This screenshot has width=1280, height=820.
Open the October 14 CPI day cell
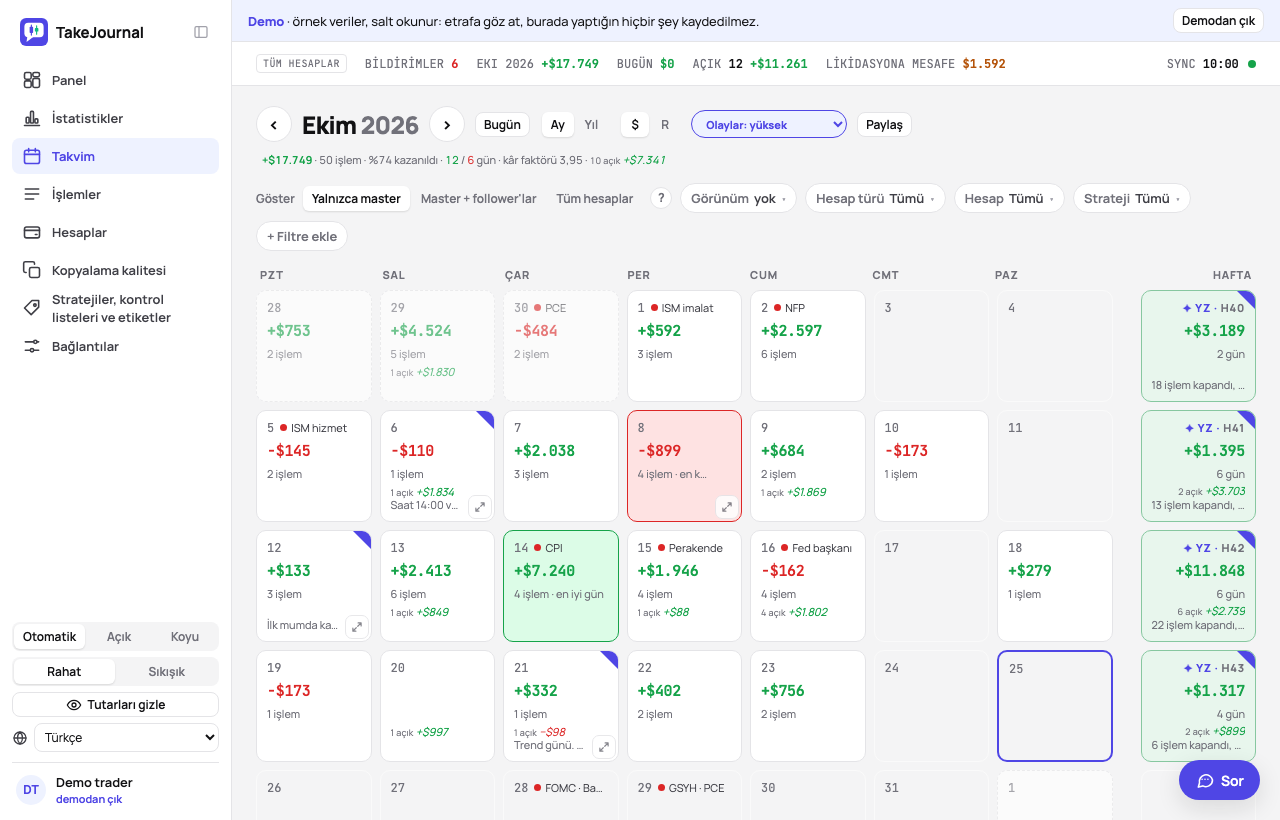coord(561,586)
